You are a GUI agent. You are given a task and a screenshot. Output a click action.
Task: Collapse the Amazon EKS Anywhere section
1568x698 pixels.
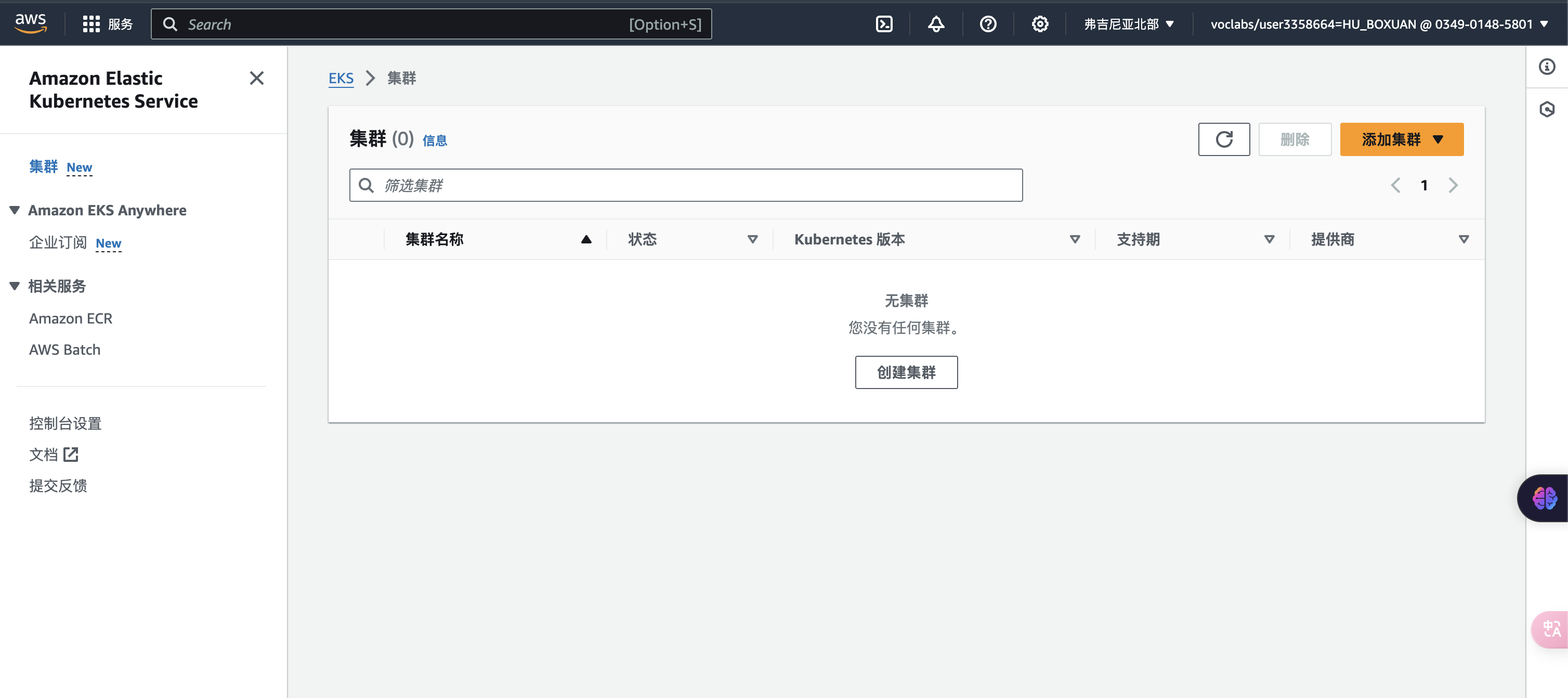(x=15, y=210)
